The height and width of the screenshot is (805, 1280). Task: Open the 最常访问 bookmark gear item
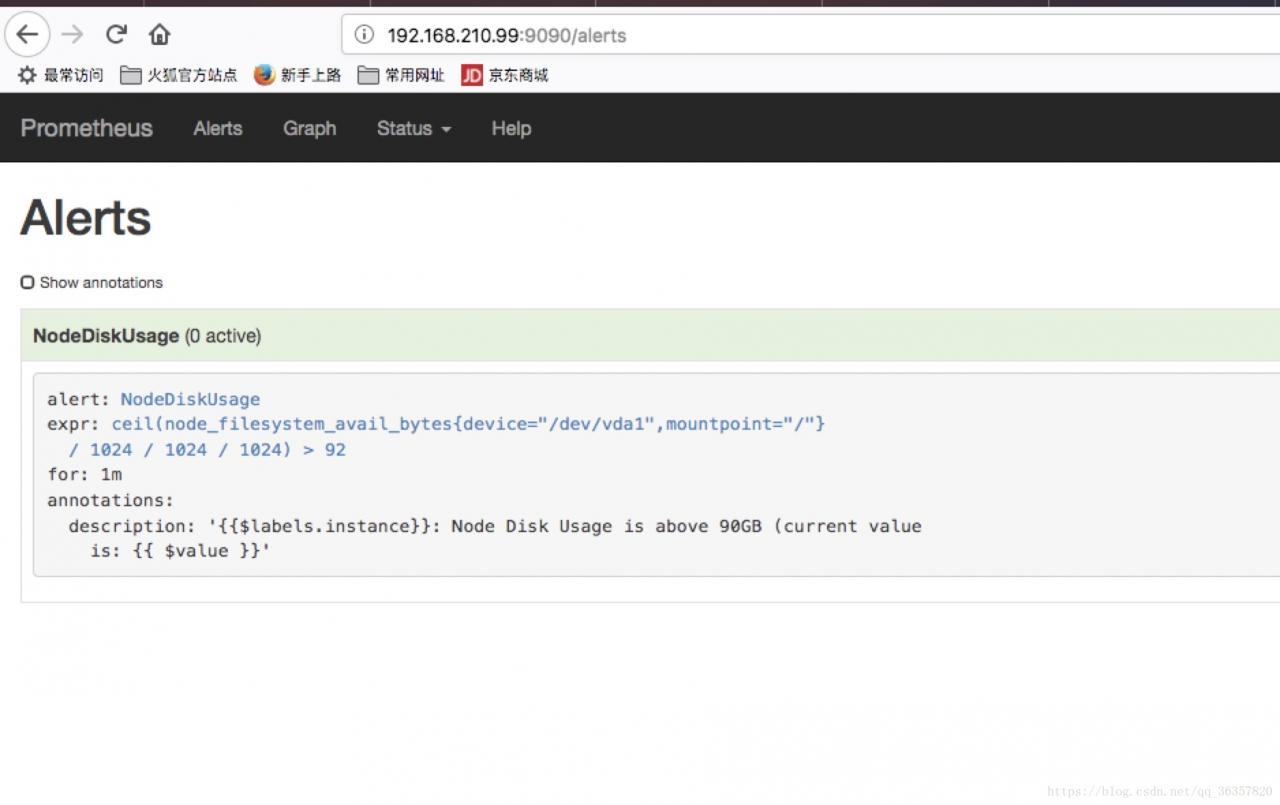pyautogui.click(x=61, y=75)
